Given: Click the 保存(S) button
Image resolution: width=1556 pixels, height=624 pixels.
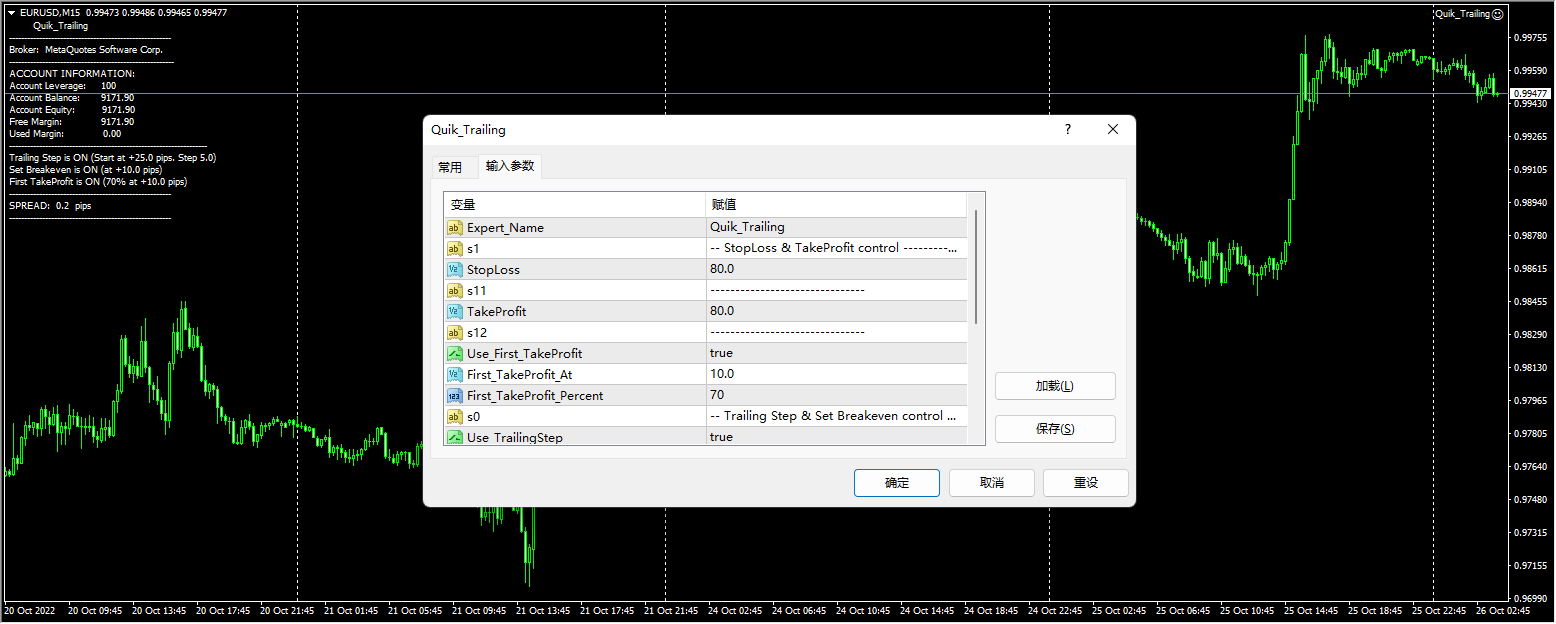Looking at the screenshot, I should [1055, 429].
